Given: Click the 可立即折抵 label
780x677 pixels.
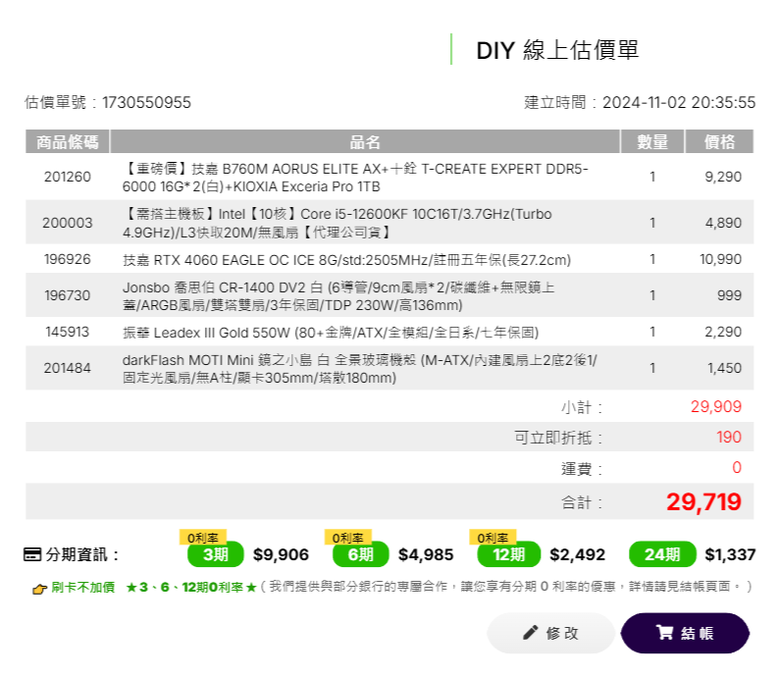Looking at the screenshot, I should 558,438.
